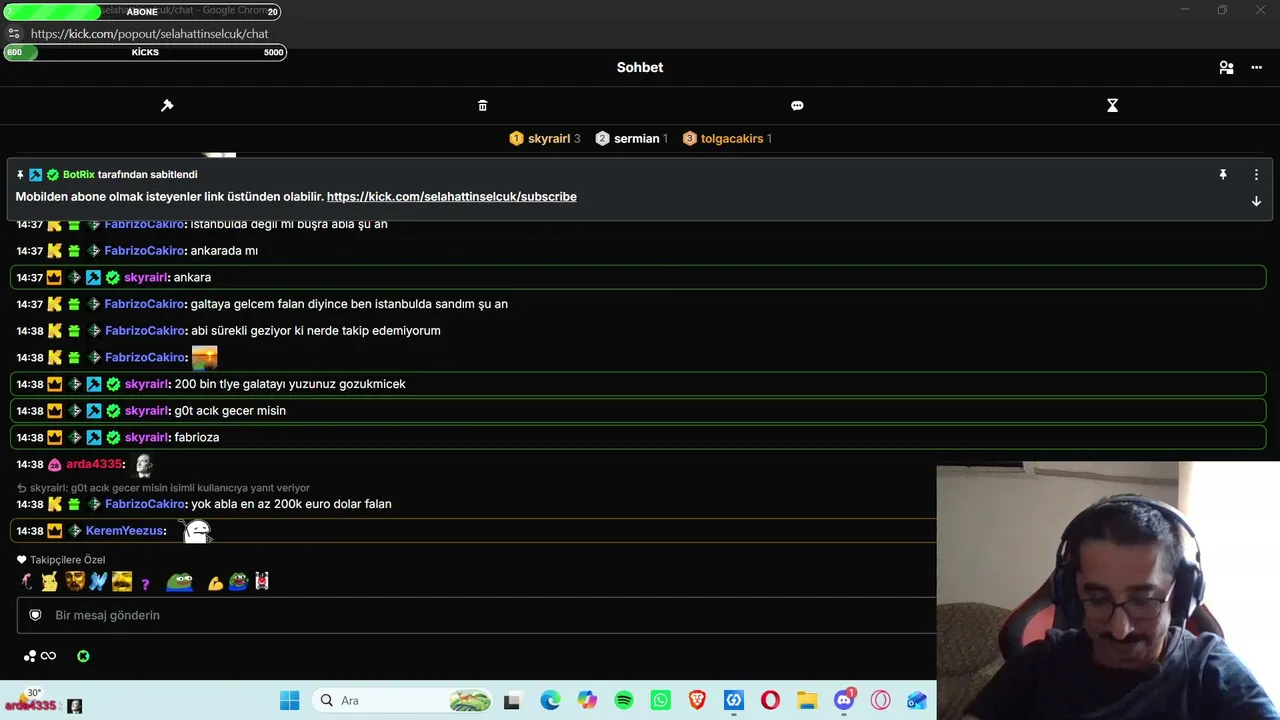Click FabrizoCakiro on the 'ankarada mı' message

(144, 251)
